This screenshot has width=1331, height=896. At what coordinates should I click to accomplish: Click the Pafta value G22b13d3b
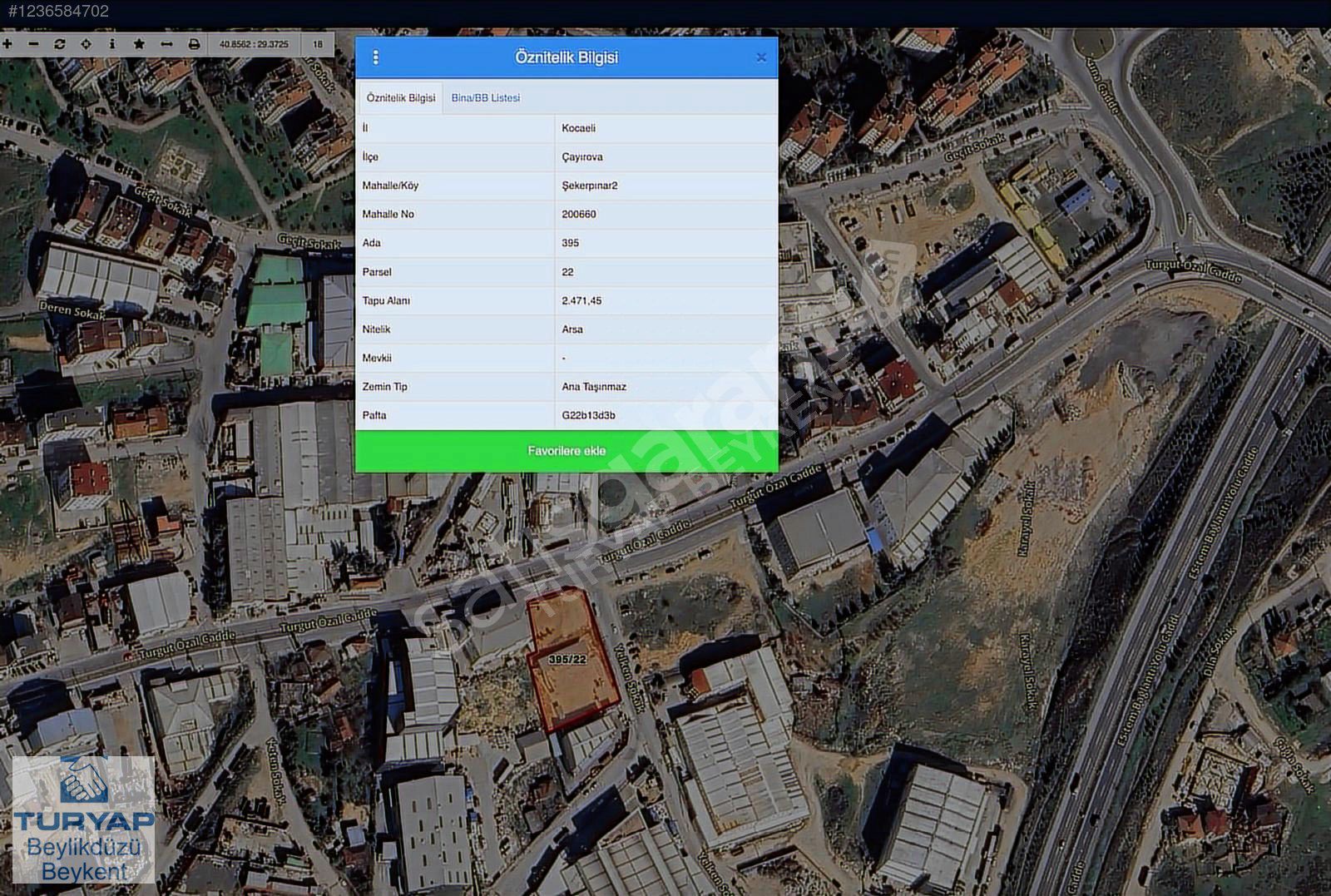pyautogui.click(x=588, y=416)
